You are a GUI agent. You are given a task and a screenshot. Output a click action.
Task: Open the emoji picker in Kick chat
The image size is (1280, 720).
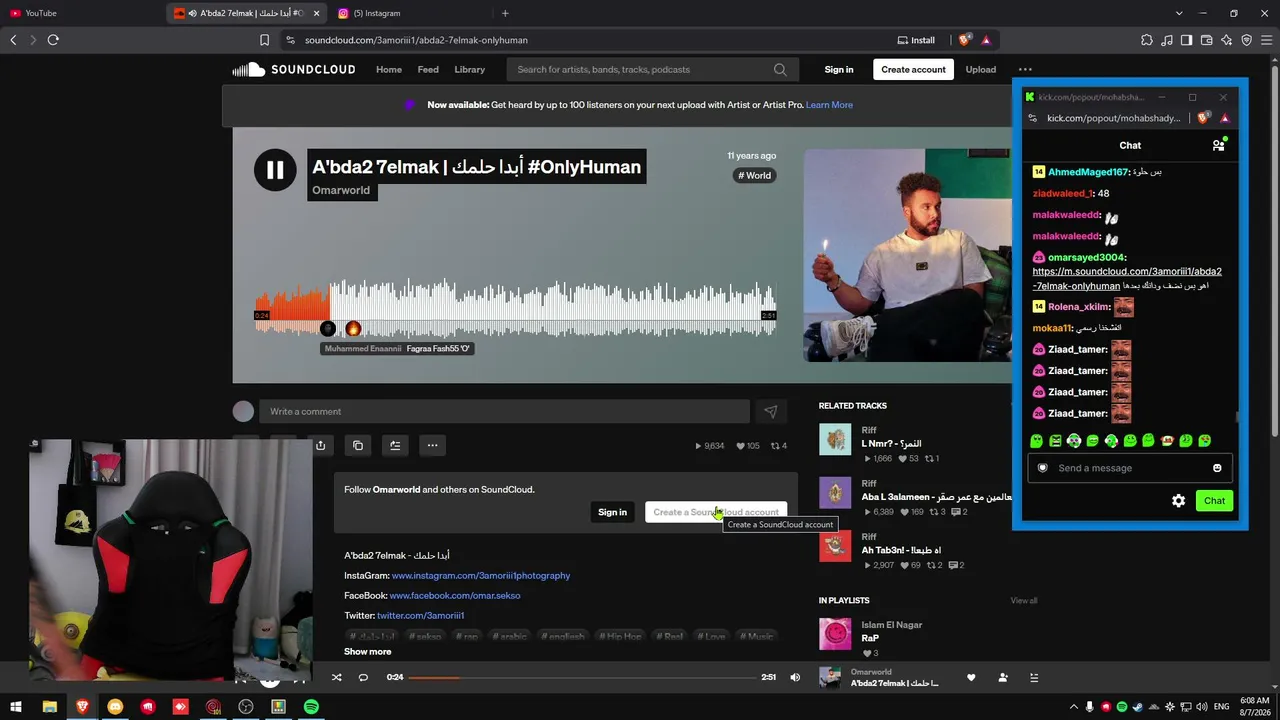(1217, 468)
